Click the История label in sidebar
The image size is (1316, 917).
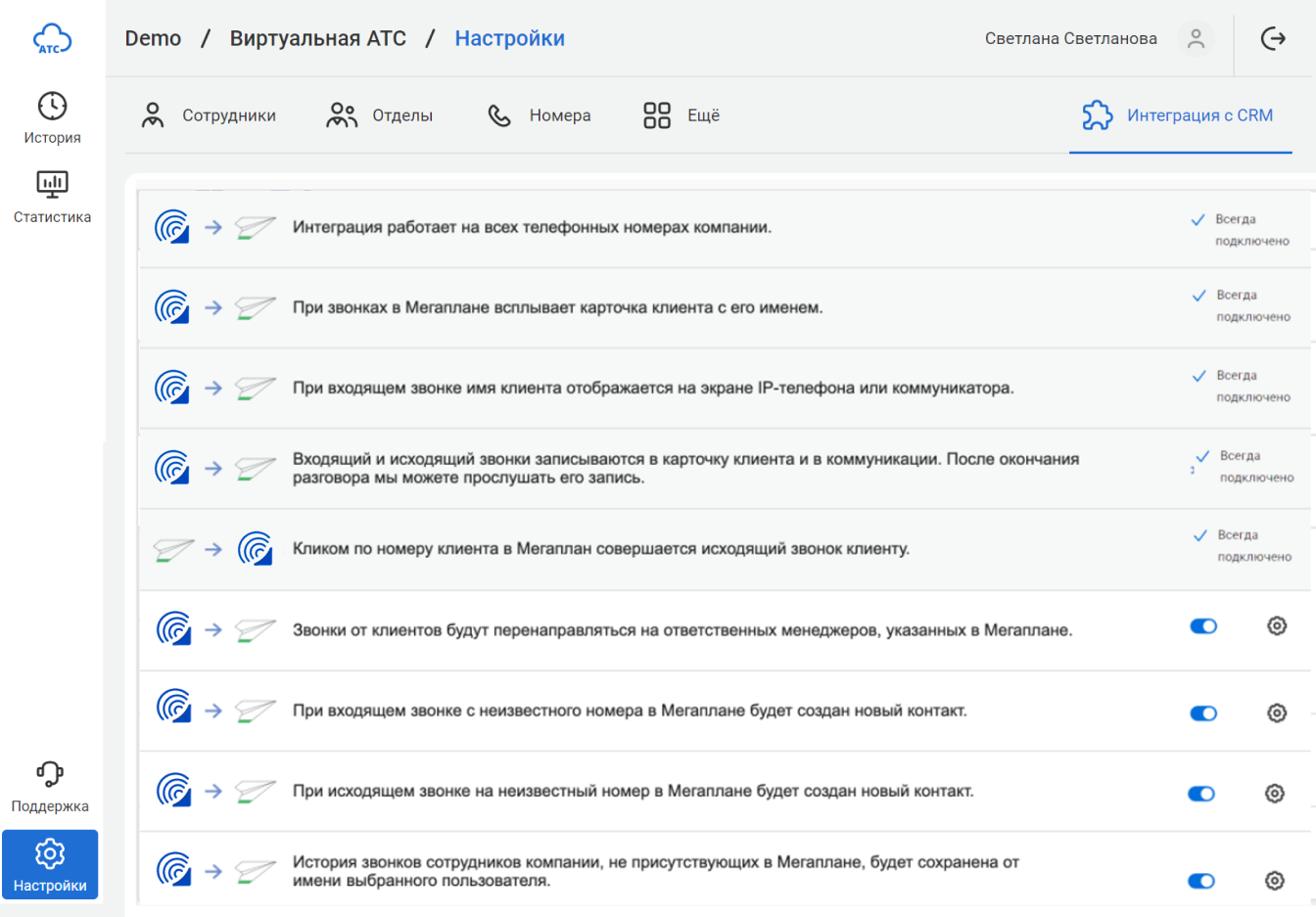(x=52, y=138)
